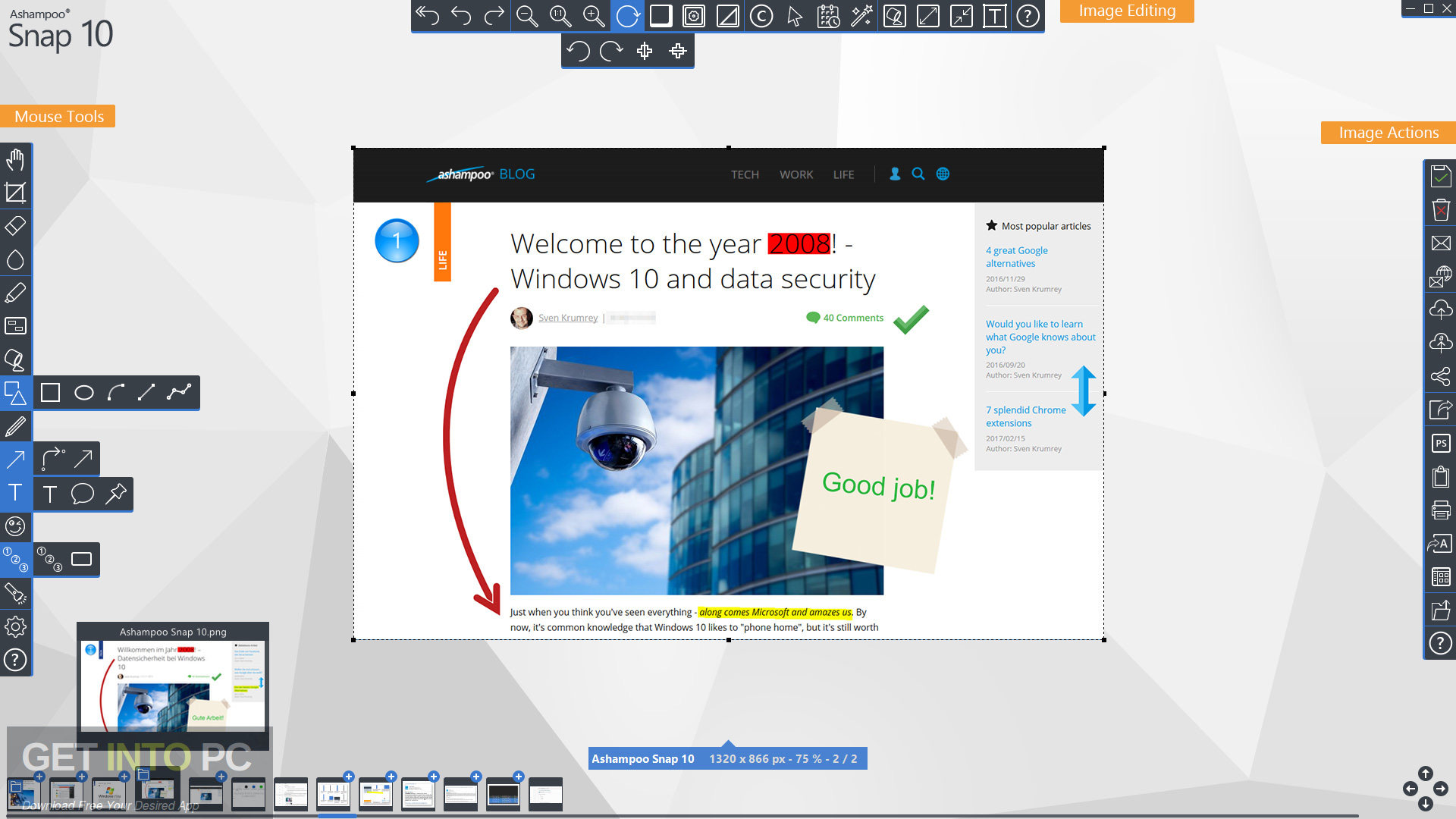Viewport: 1456px width, 819px height.
Task: Save image with the checkmark action
Action: 1441,177
